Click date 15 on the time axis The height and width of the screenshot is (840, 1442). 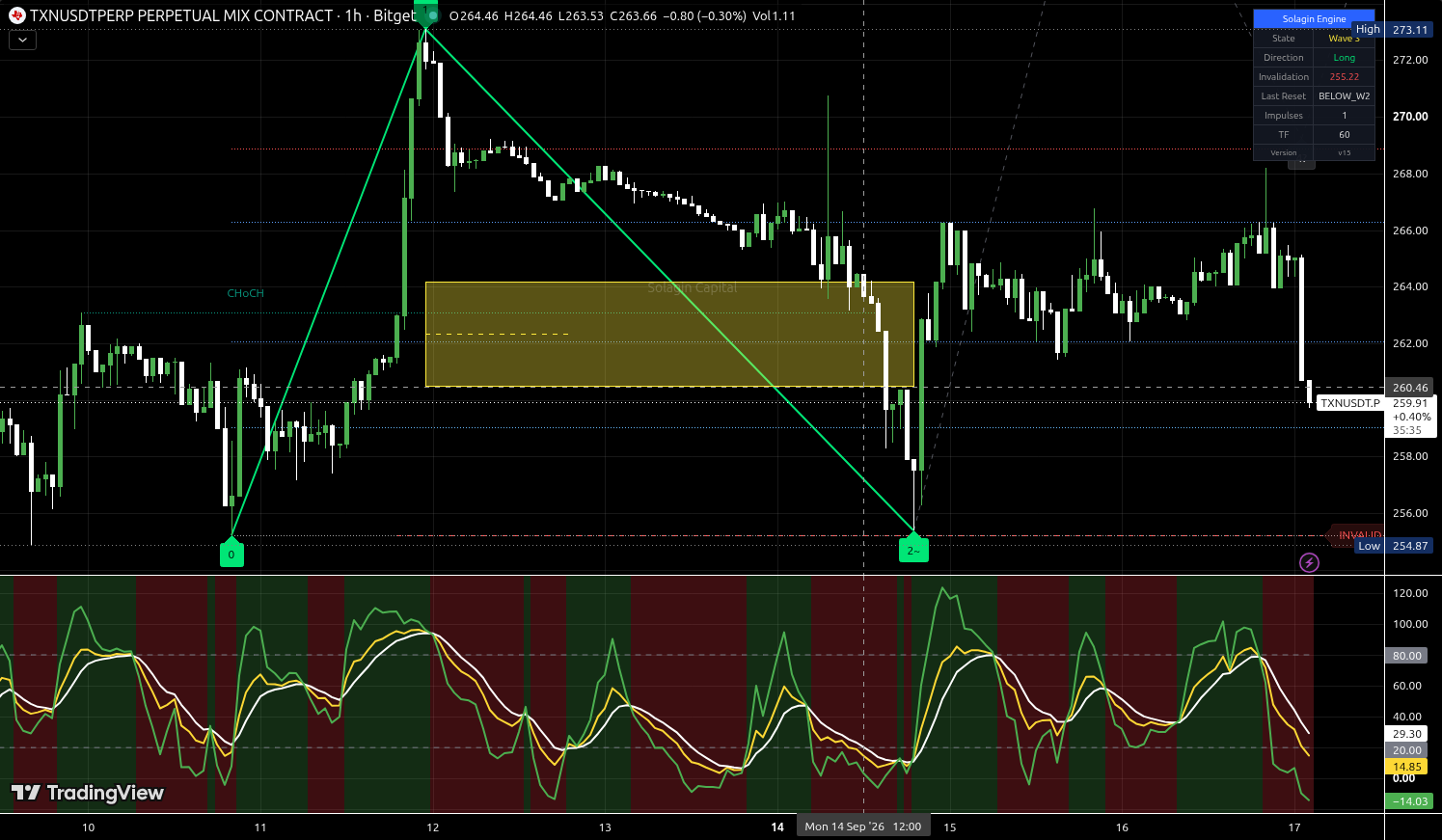tap(950, 827)
